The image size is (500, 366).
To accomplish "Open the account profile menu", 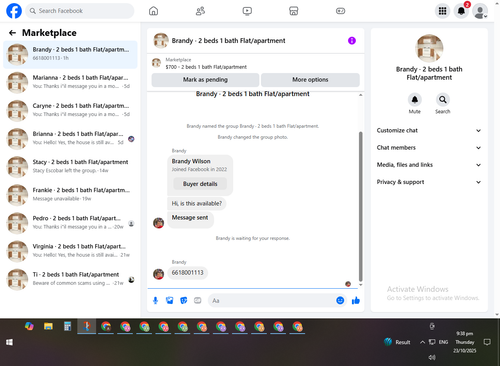I will 480,11.
